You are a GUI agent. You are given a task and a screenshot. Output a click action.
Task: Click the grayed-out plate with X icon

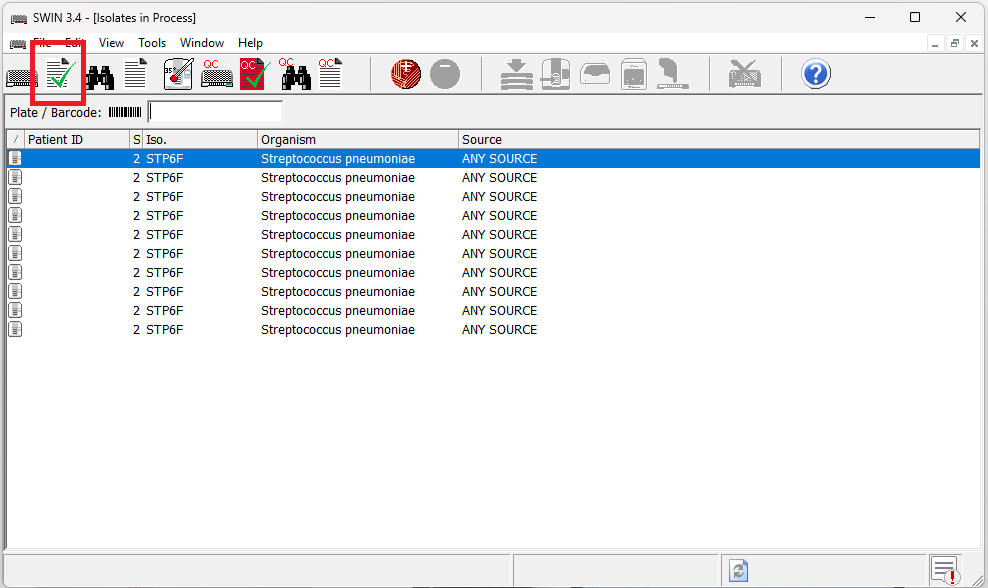coord(745,74)
